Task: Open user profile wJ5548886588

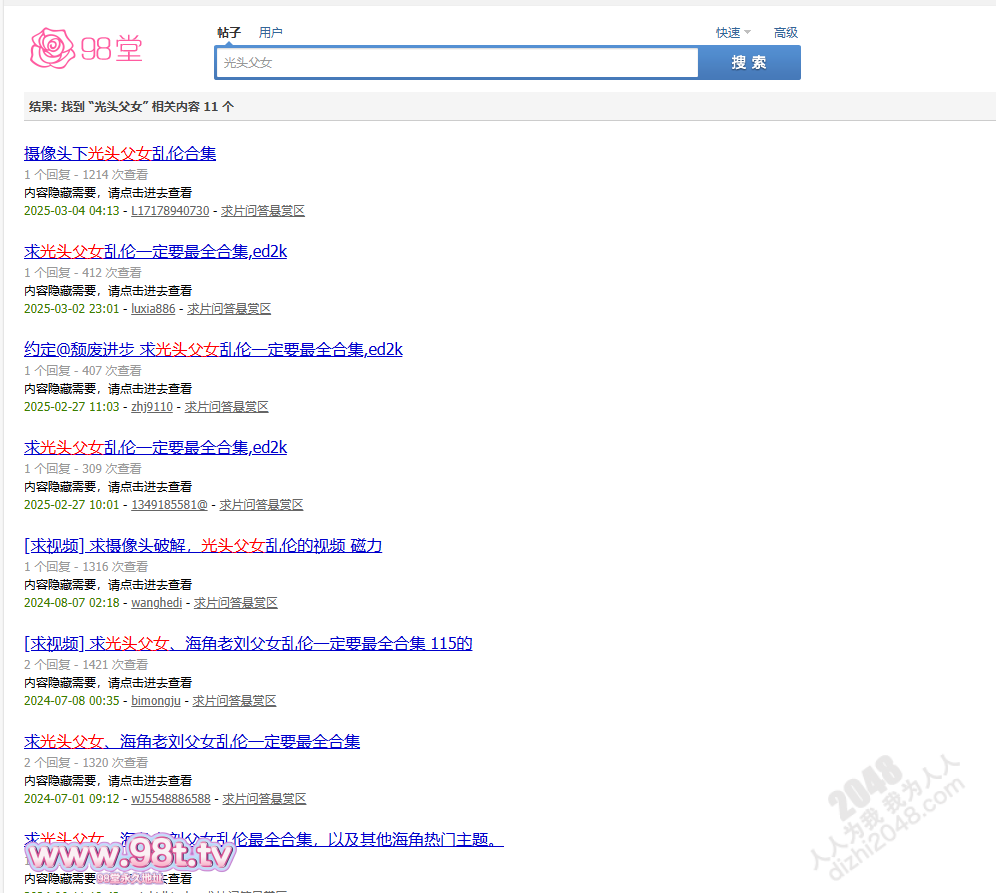Action: point(171,799)
